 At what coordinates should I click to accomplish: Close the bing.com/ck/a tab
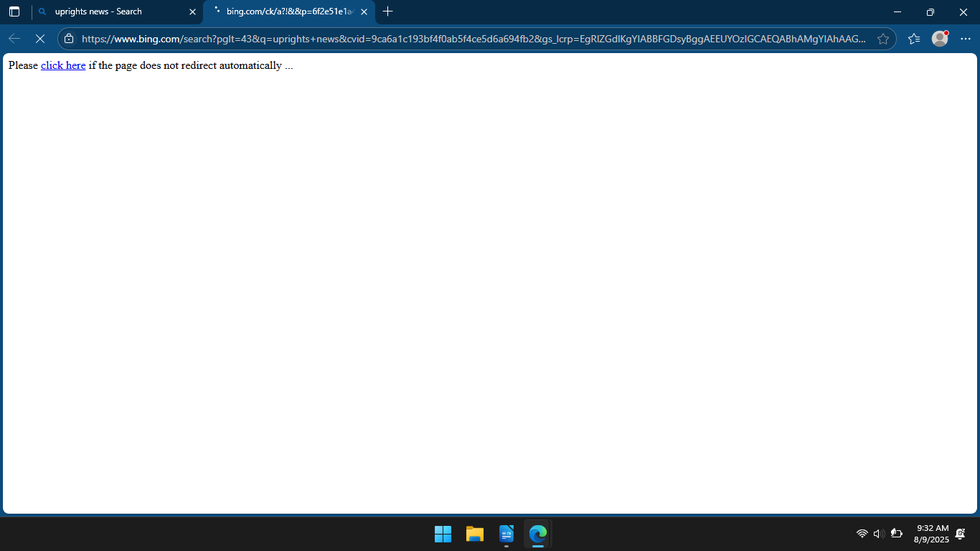(364, 11)
